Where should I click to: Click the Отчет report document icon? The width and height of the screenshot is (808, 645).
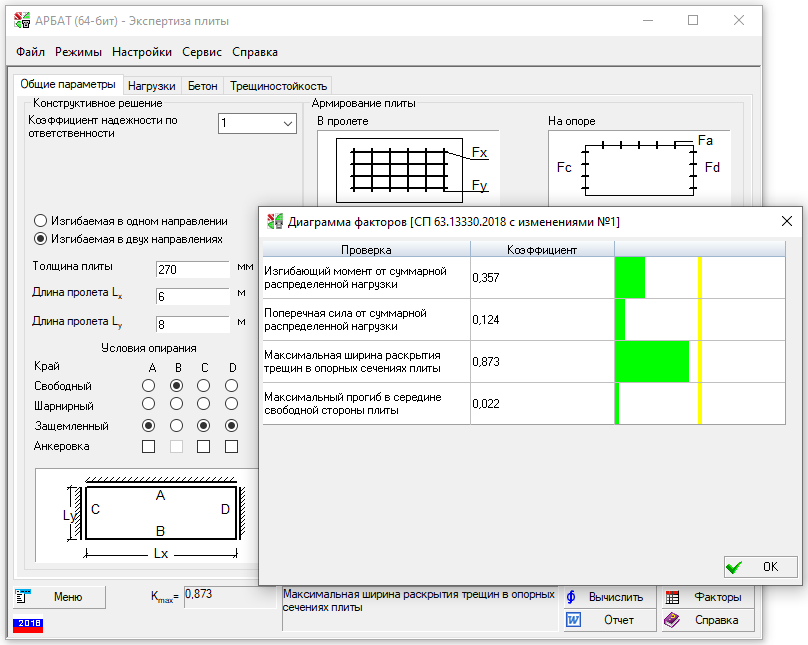click(x=573, y=620)
